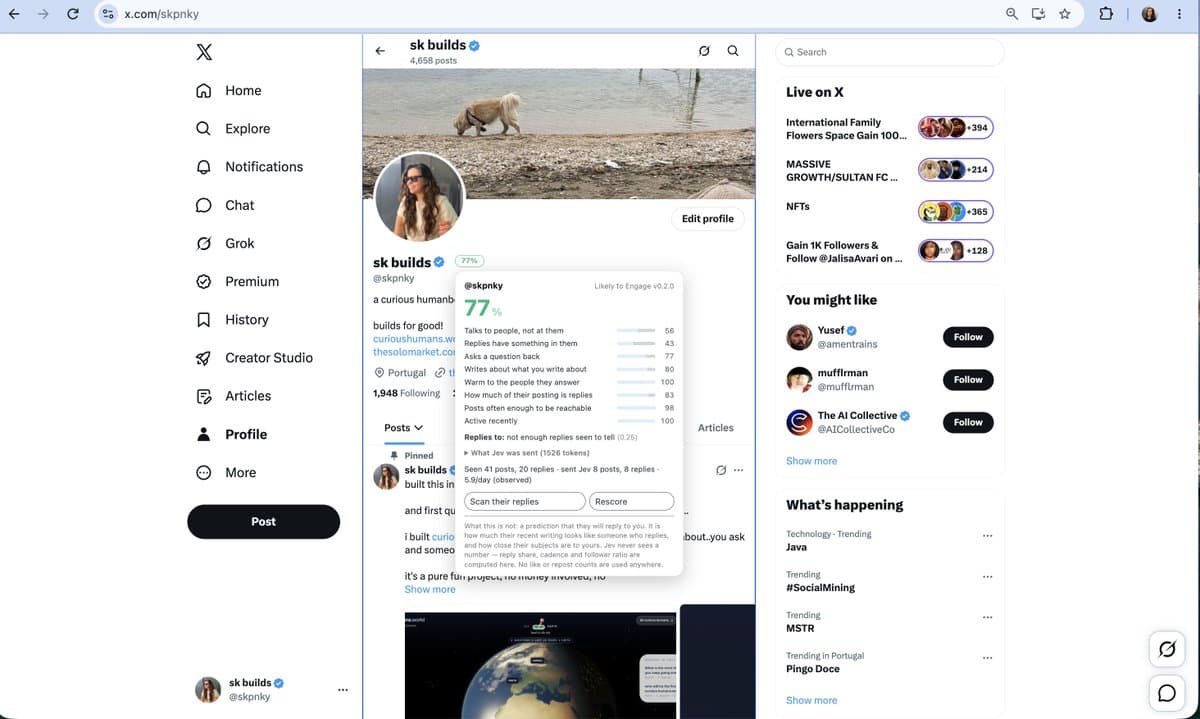Open History menu item
The height and width of the screenshot is (719, 1200).
click(x=247, y=320)
